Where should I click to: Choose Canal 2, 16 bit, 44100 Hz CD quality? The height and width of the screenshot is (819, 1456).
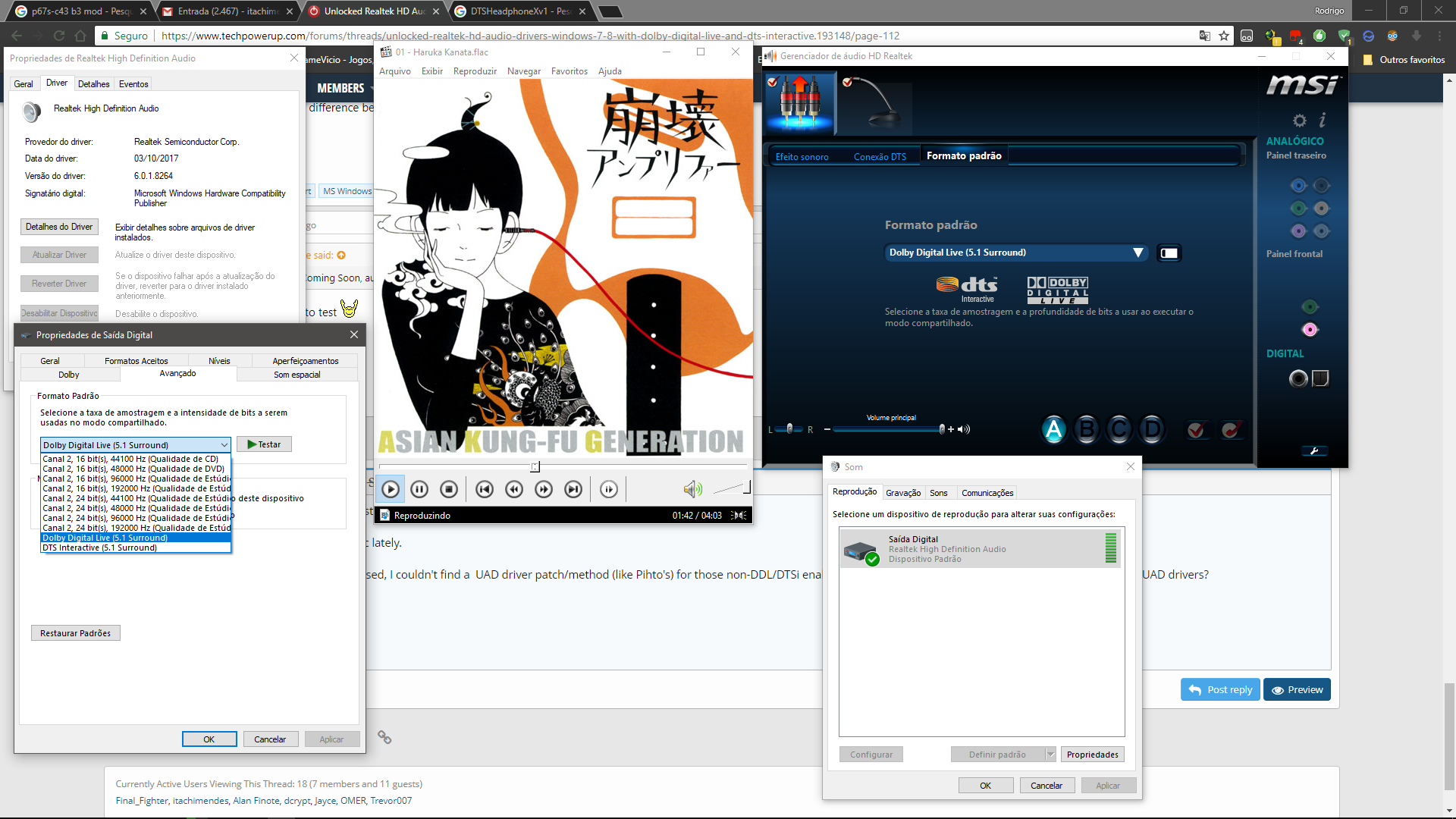click(136, 459)
